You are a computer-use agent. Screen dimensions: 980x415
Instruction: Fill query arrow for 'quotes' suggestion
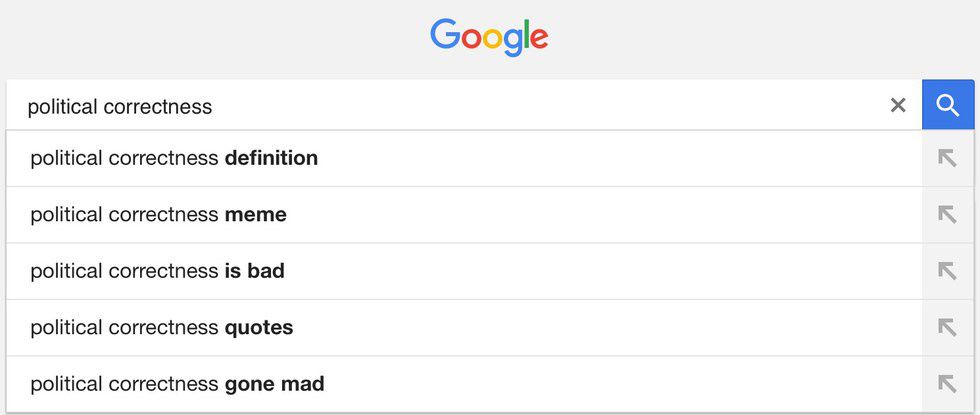(x=947, y=327)
